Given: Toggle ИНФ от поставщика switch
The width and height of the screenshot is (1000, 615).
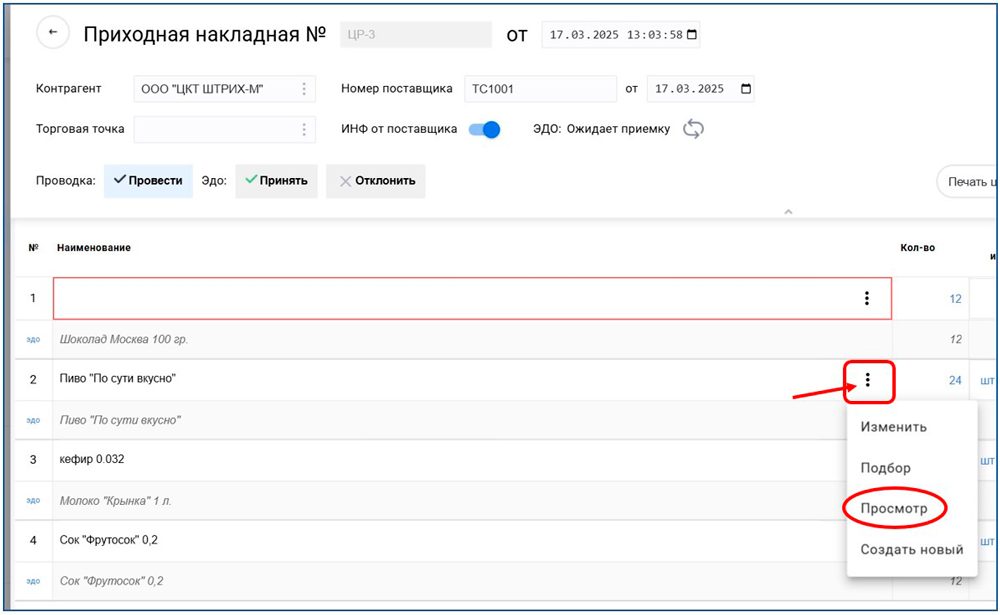Looking at the screenshot, I should pos(484,129).
